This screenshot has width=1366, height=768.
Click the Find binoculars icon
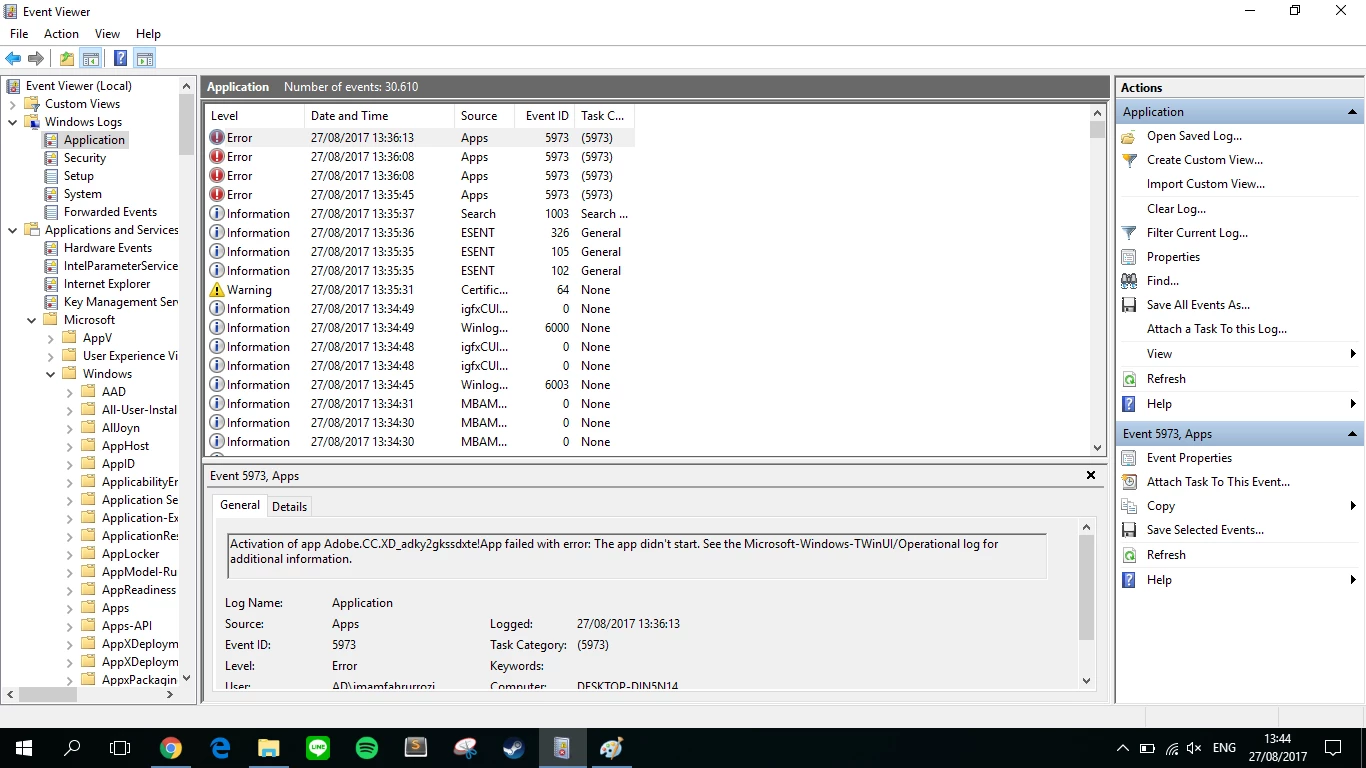tap(1129, 281)
